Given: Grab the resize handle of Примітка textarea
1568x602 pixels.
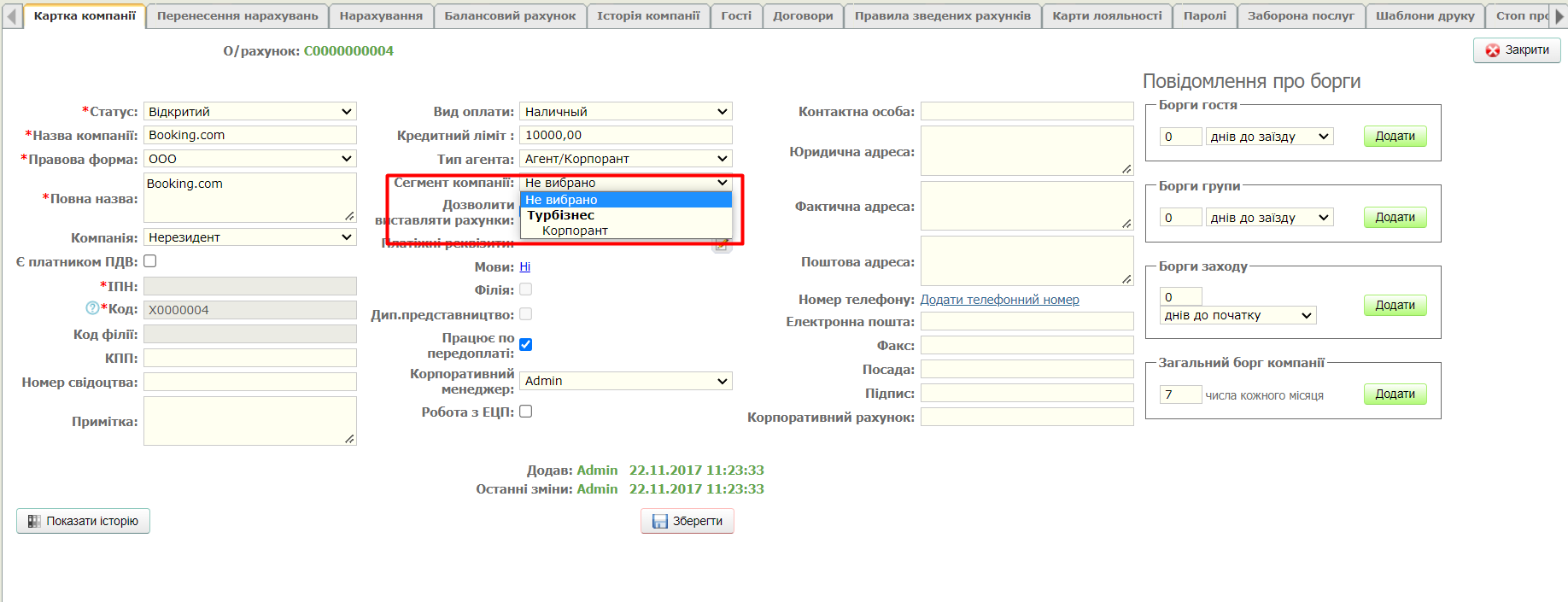Looking at the screenshot, I should pyautogui.click(x=349, y=439).
